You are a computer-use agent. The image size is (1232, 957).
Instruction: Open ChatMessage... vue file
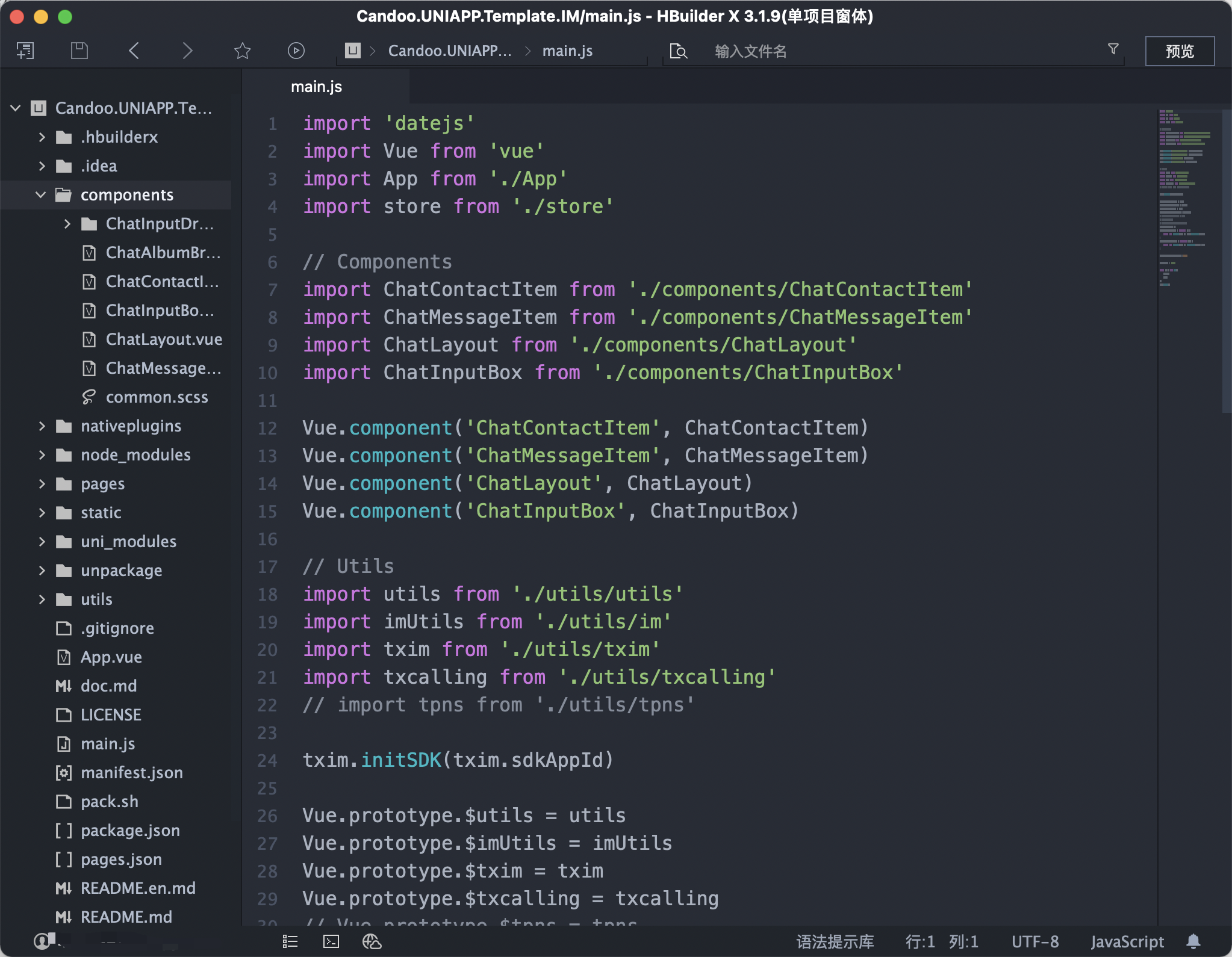164,368
